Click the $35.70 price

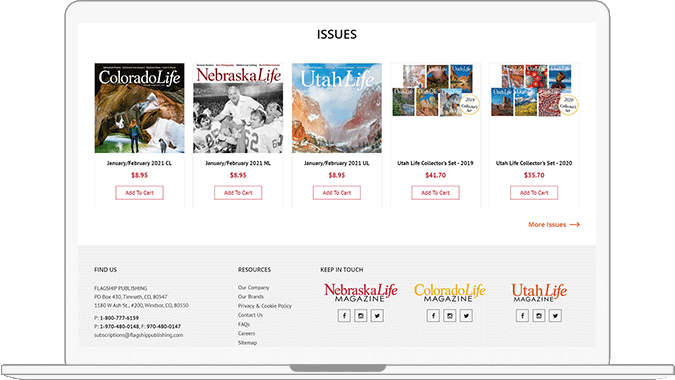tap(534, 175)
